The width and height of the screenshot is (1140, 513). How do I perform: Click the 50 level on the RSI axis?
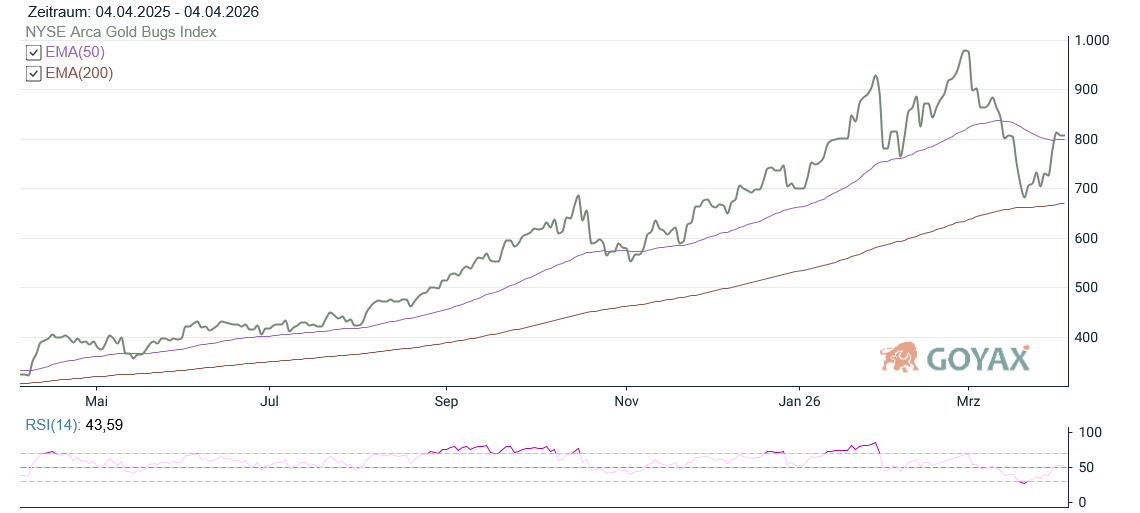[x=1086, y=467]
